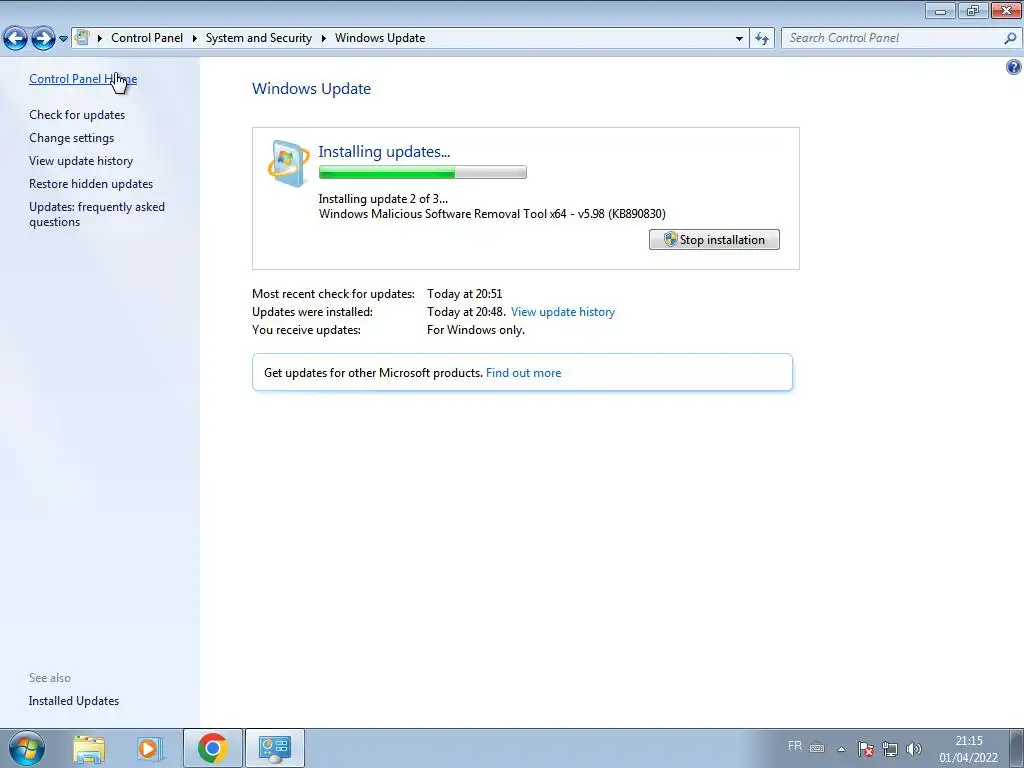Image resolution: width=1024 pixels, height=768 pixels.
Task: Launch Windows Media Player from taskbar
Action: click(x=149, y=748)
